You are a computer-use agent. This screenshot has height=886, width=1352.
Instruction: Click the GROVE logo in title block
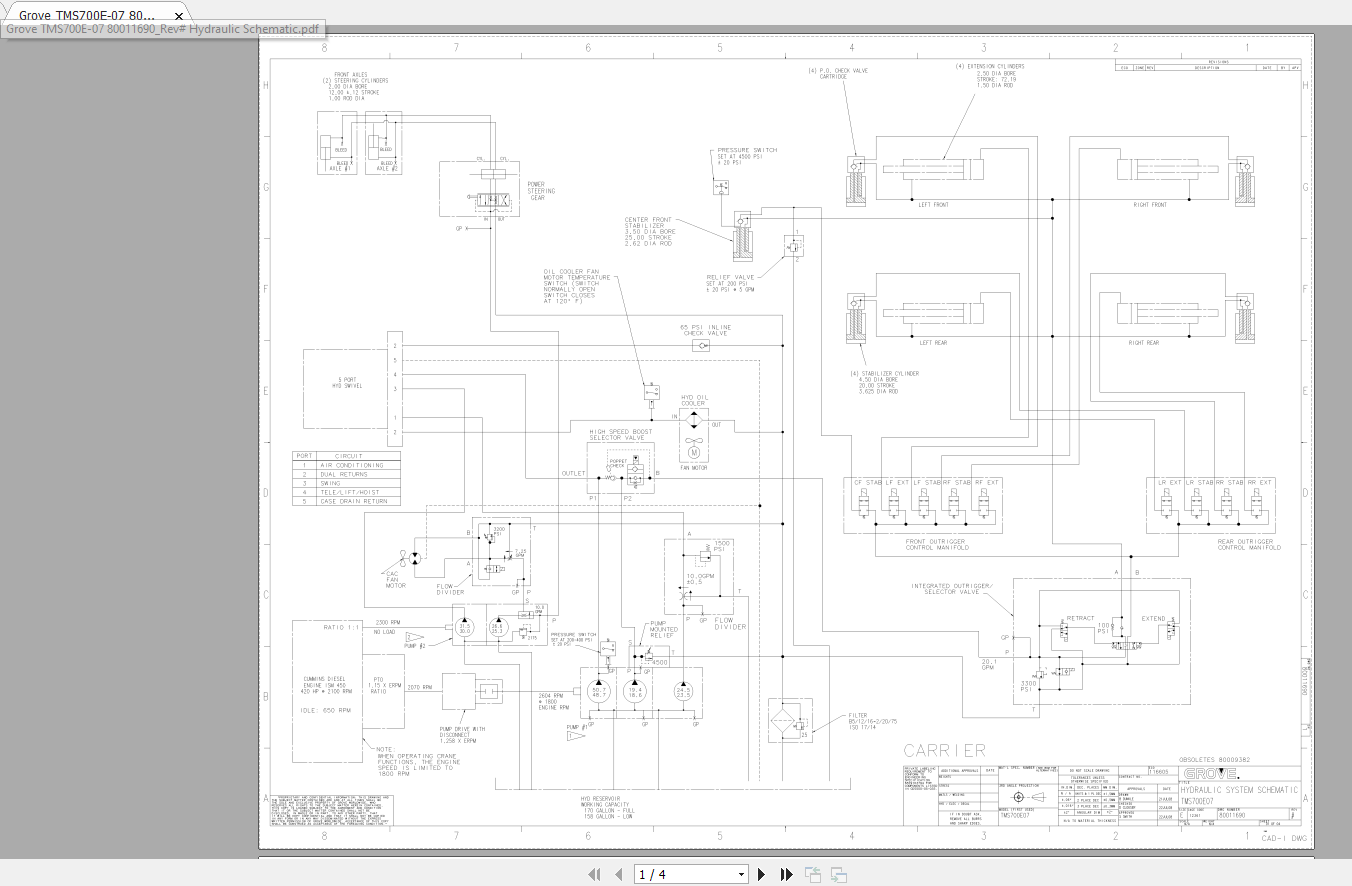click(x=1210, y=774)
